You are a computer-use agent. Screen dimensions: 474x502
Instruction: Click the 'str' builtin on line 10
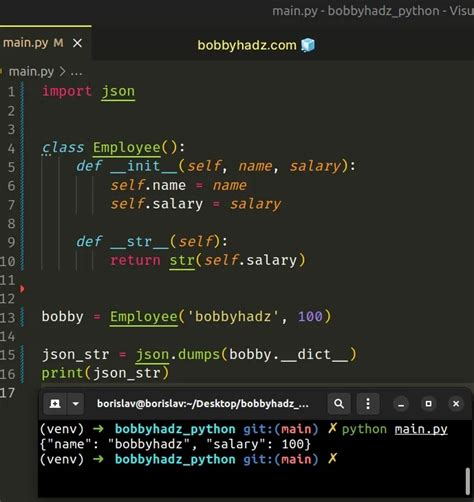coord(182,260)
